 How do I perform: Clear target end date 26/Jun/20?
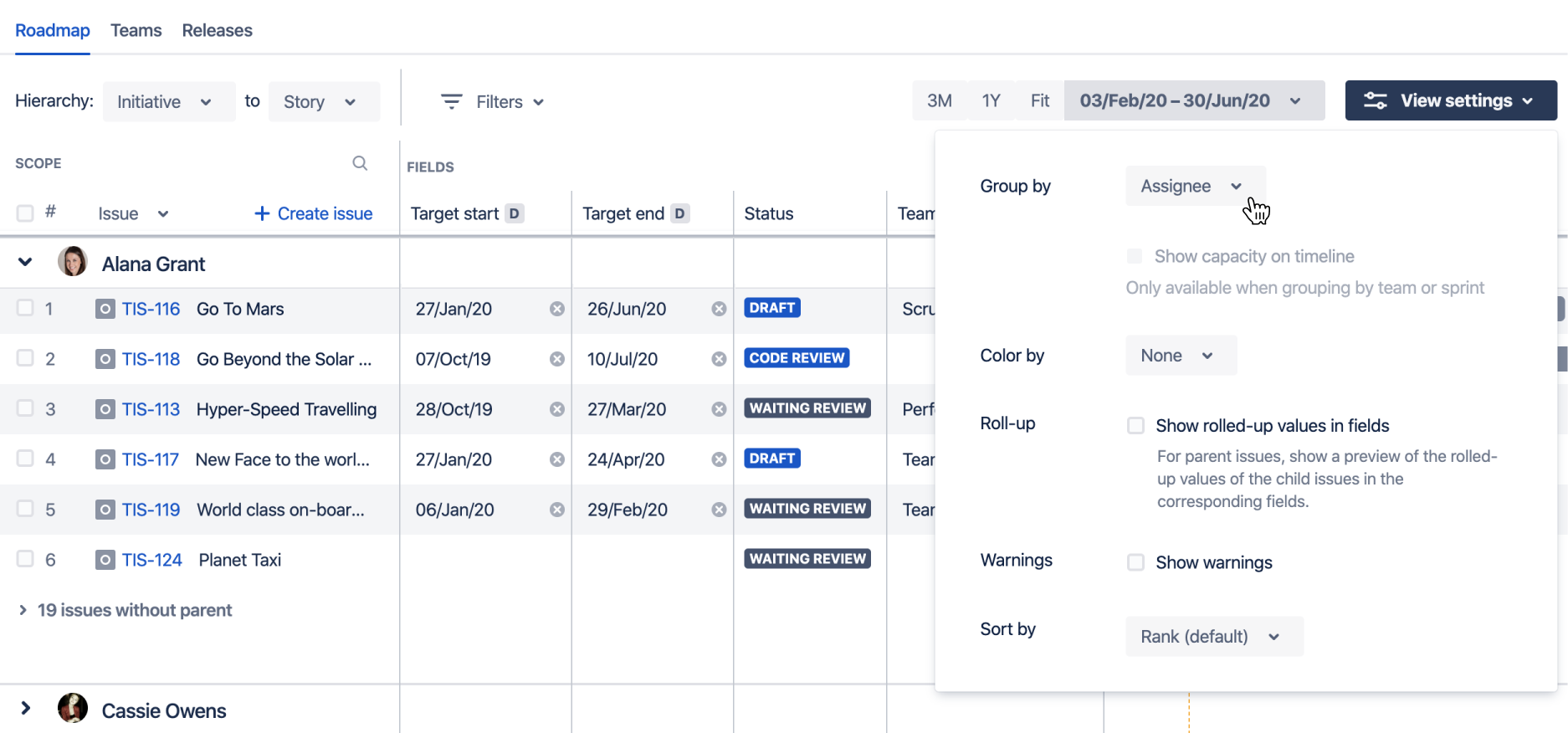coord(719,309)
